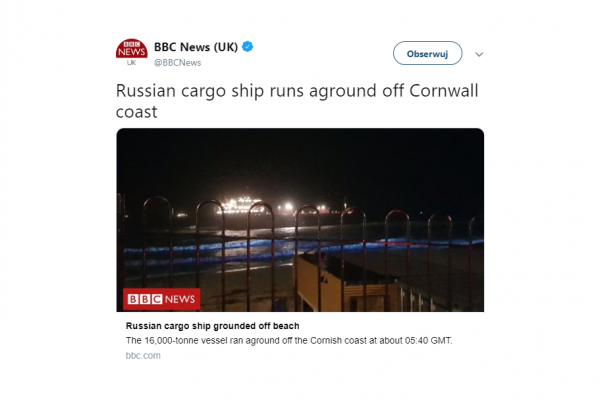The height and width of the screenshot is (400, 600).
Task: Click the tweet headline about the Russian cargo ship
Action: click(x=297, y=101)
